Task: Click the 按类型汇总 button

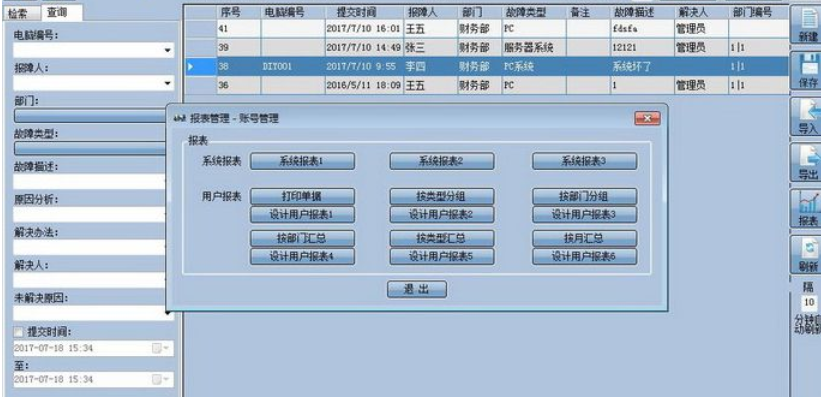Action: click(441, 238)
